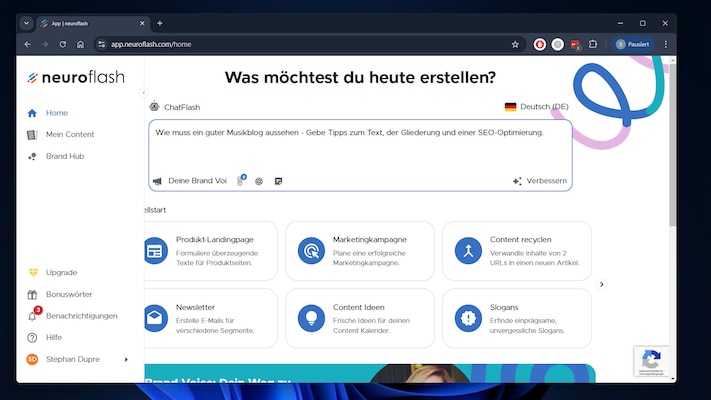Click the Verbessern button
This screenshot has height=400, width=711.
click(540, 181)
